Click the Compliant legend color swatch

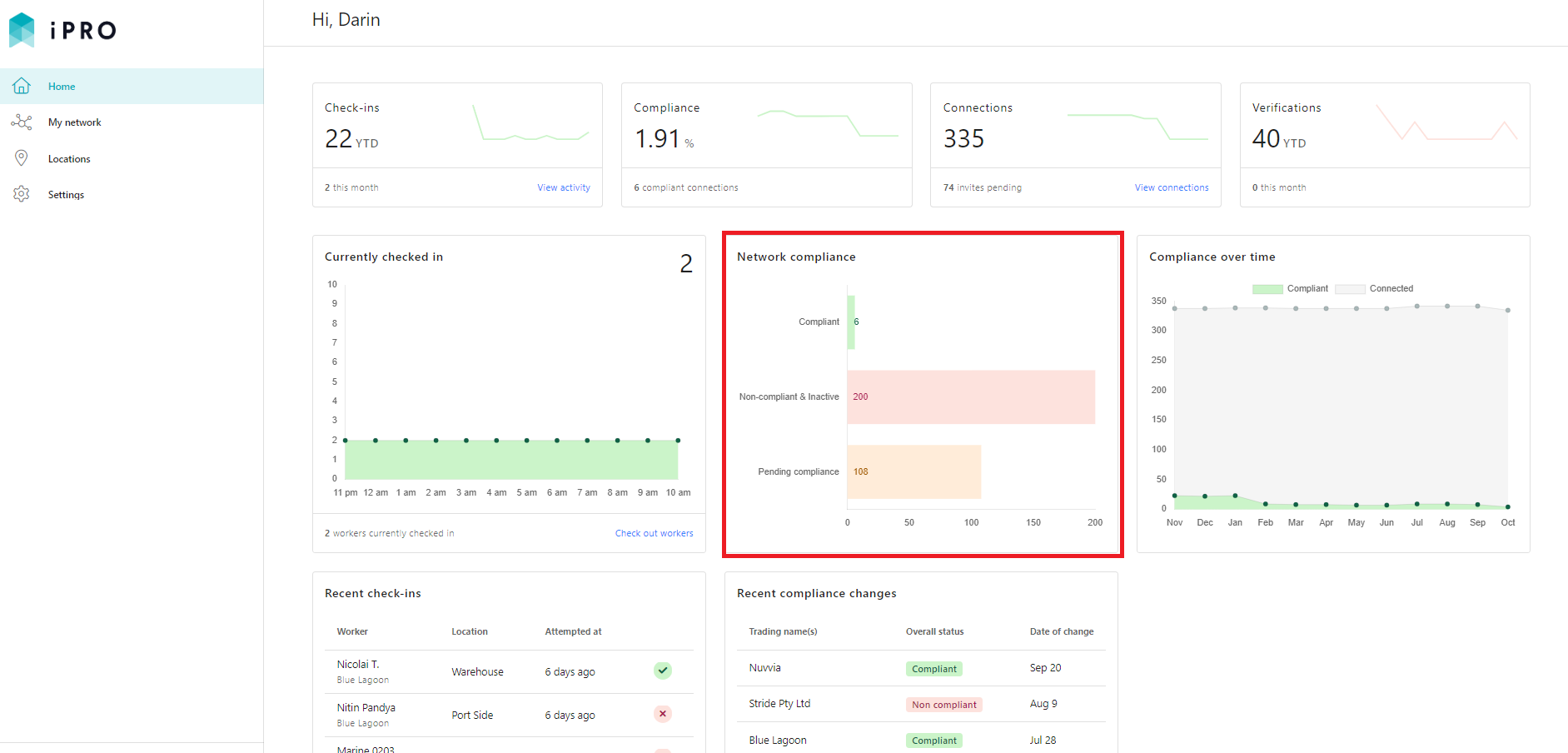(x=1267, y=289)
